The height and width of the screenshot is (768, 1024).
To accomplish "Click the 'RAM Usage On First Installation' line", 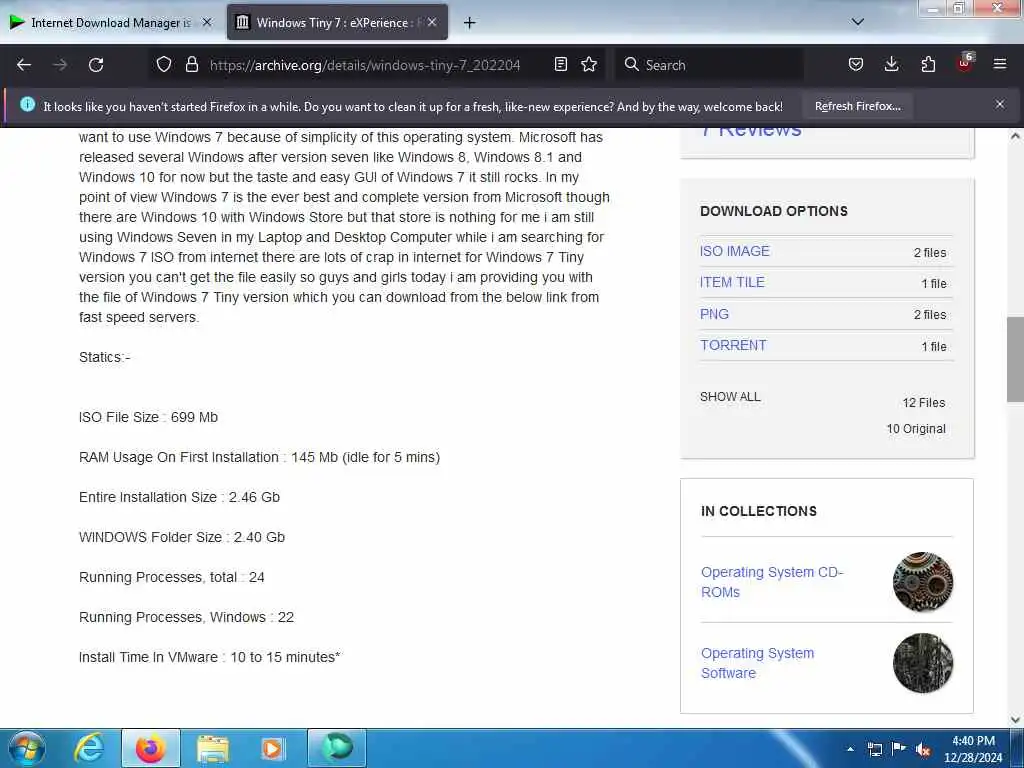I will (x=259, y=457).
